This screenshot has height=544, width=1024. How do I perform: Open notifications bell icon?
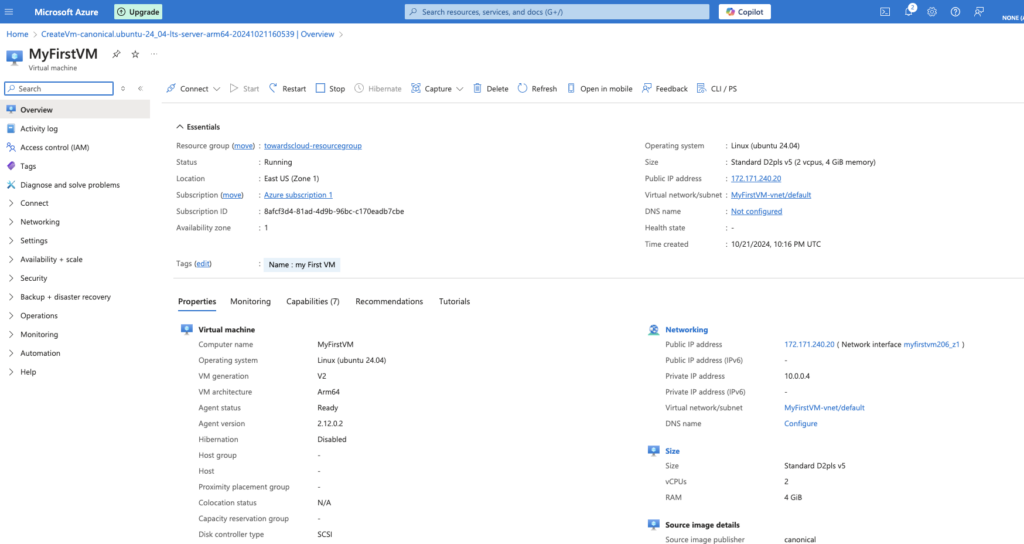908,12
